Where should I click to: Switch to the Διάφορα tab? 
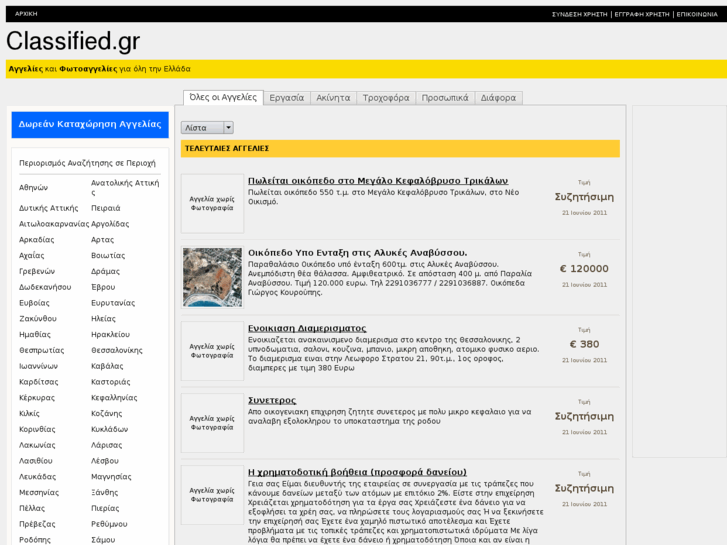498,98
